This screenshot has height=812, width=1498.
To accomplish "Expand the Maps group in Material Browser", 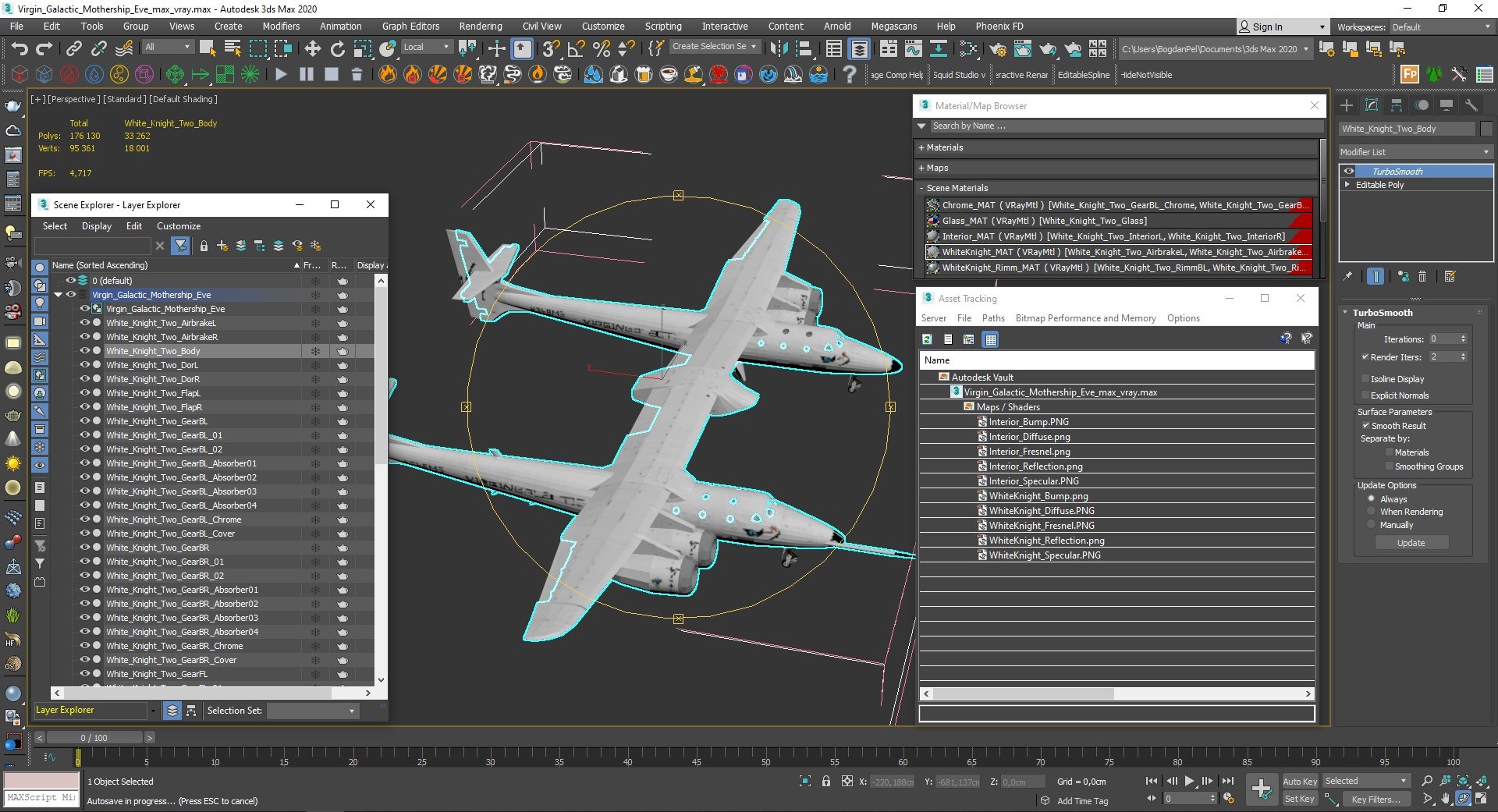I will click(x=921, y=168).
